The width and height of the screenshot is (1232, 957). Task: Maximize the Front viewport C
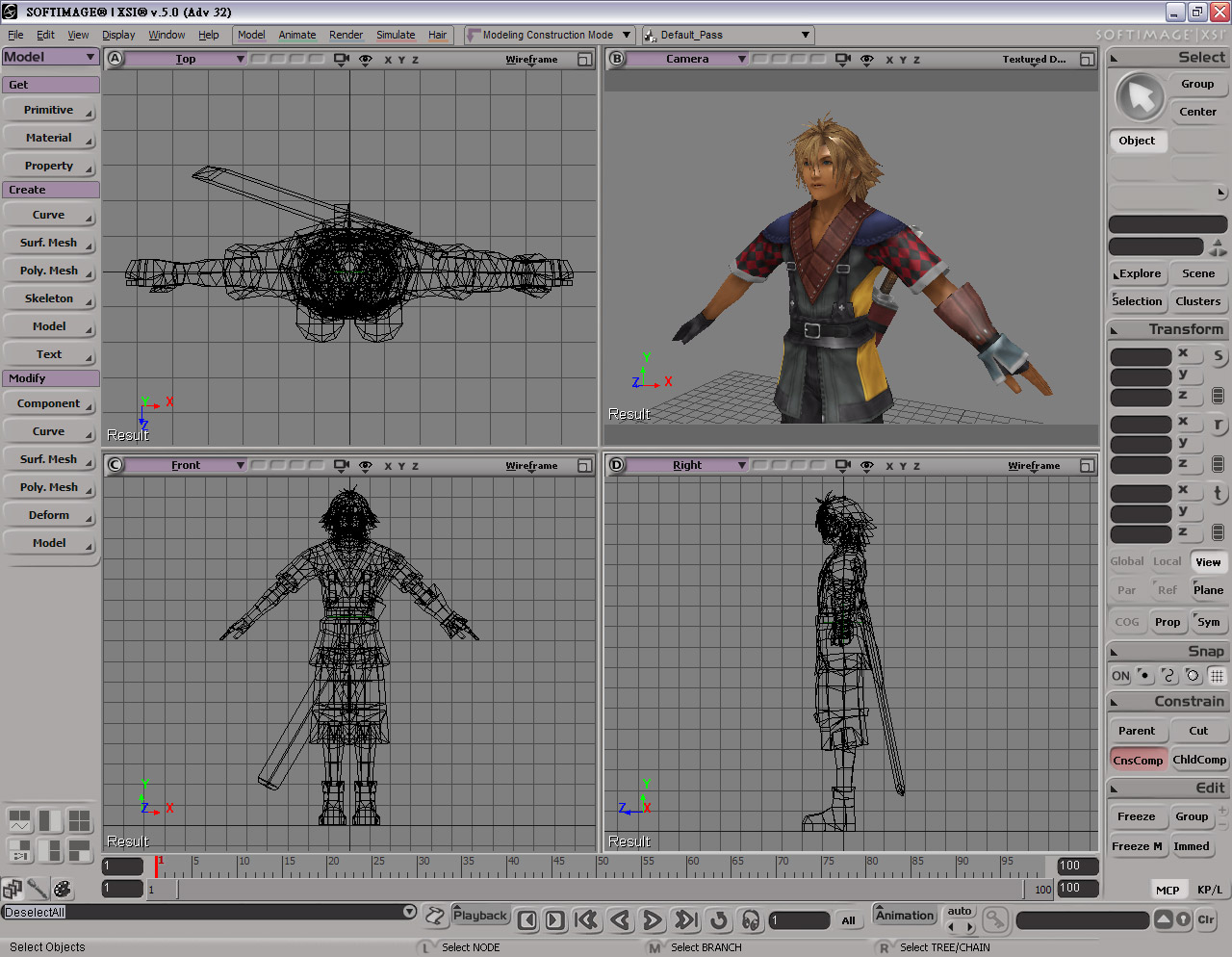tap(584, 466)
